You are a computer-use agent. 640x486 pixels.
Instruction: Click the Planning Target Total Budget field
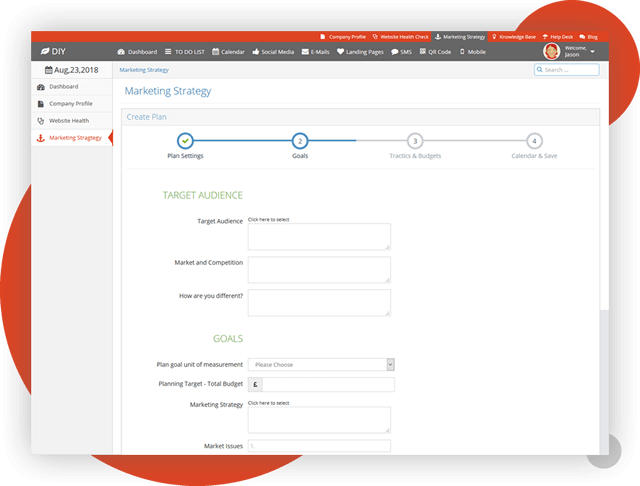(x=328, y=384)
